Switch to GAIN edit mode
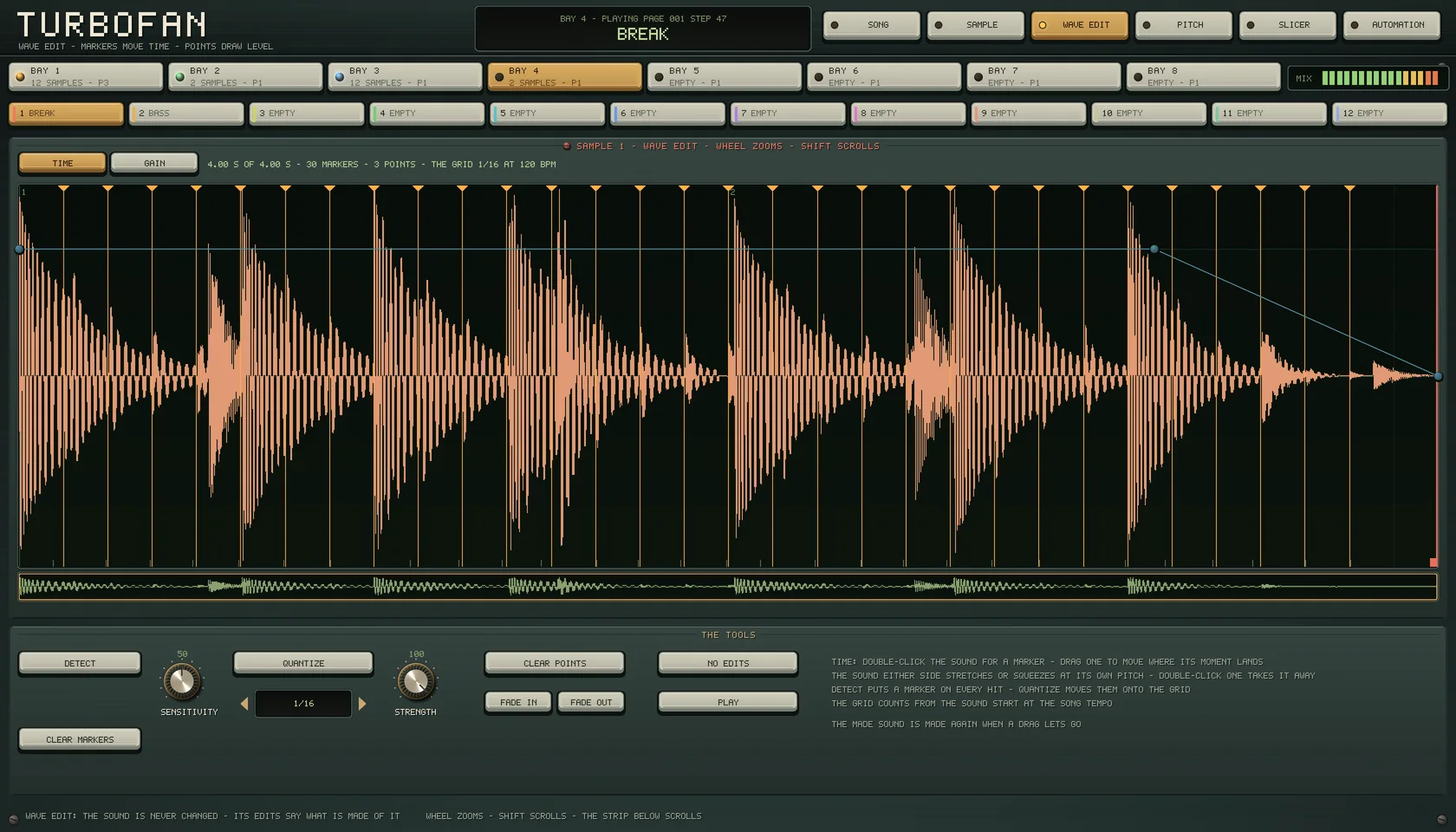1456x832 pixels. (x=154, y=163)
